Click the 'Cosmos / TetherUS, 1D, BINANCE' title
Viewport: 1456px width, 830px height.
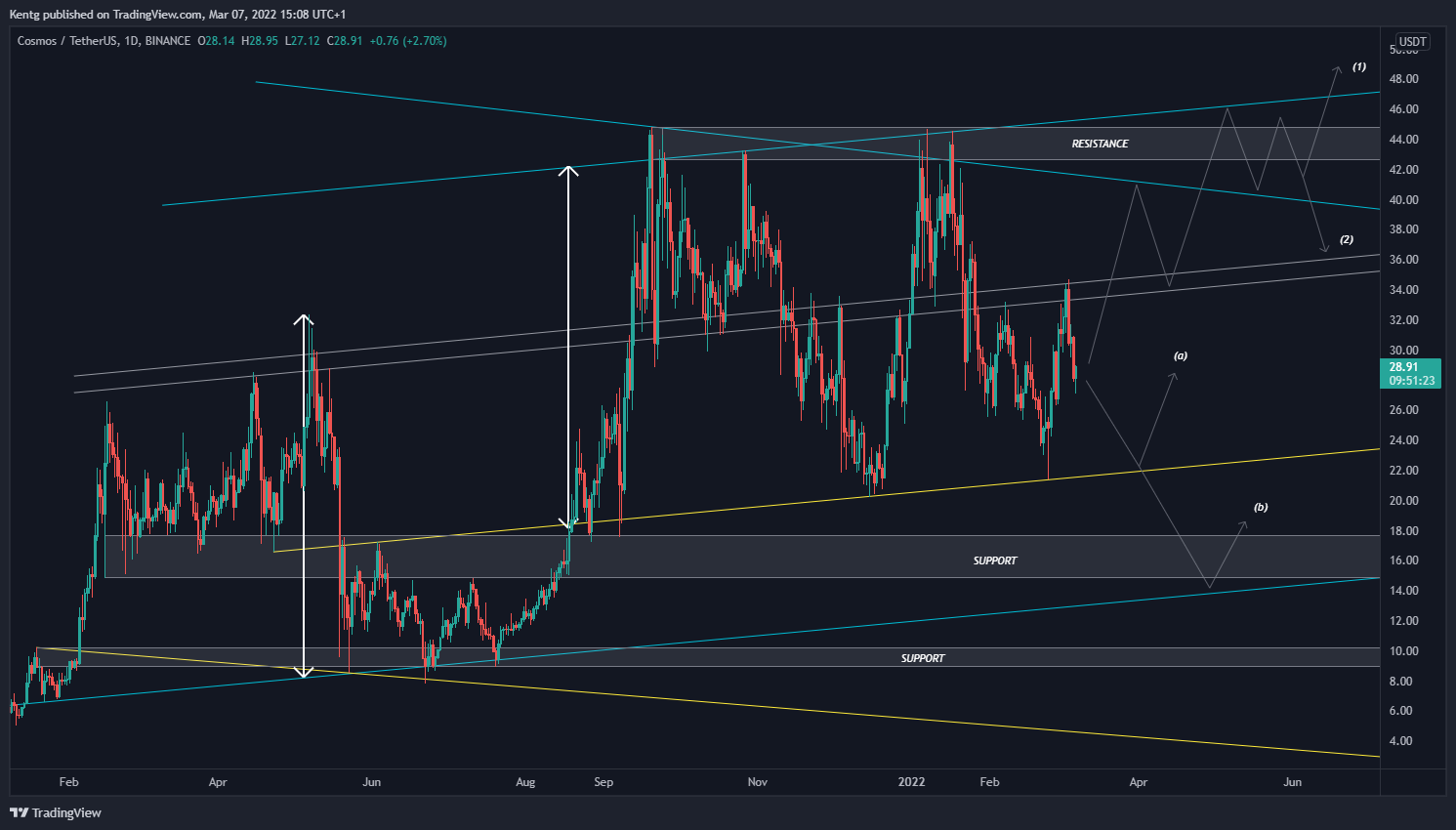point(104,41)
